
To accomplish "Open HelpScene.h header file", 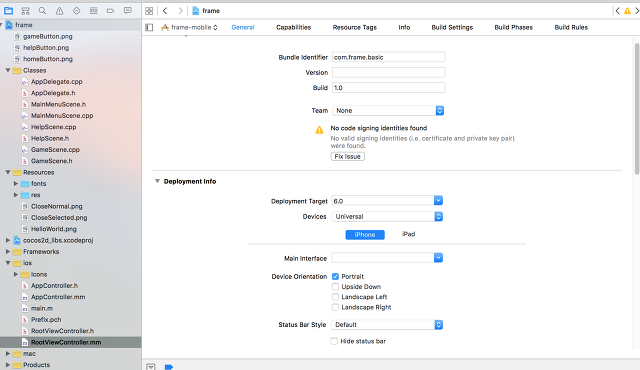I will tap(50, 138).
